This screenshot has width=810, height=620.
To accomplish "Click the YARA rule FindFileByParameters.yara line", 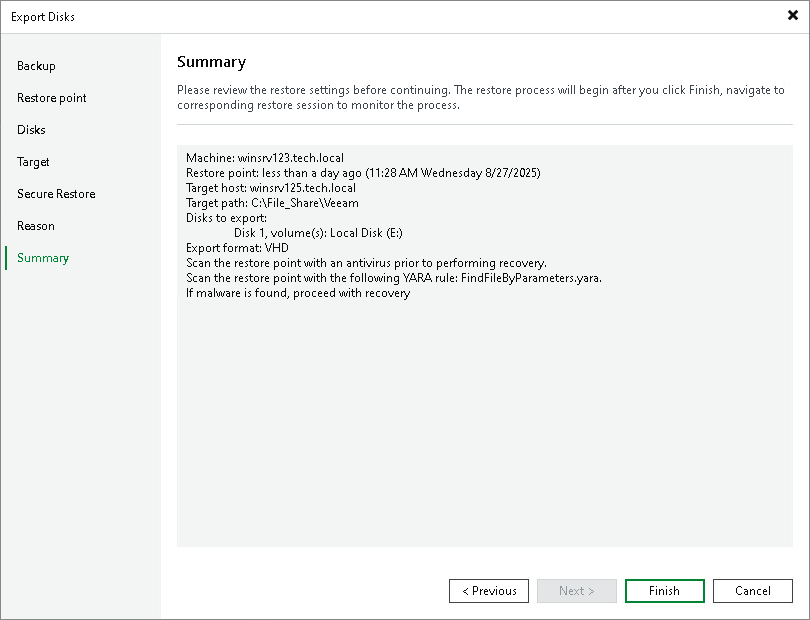I will point(394,278).
